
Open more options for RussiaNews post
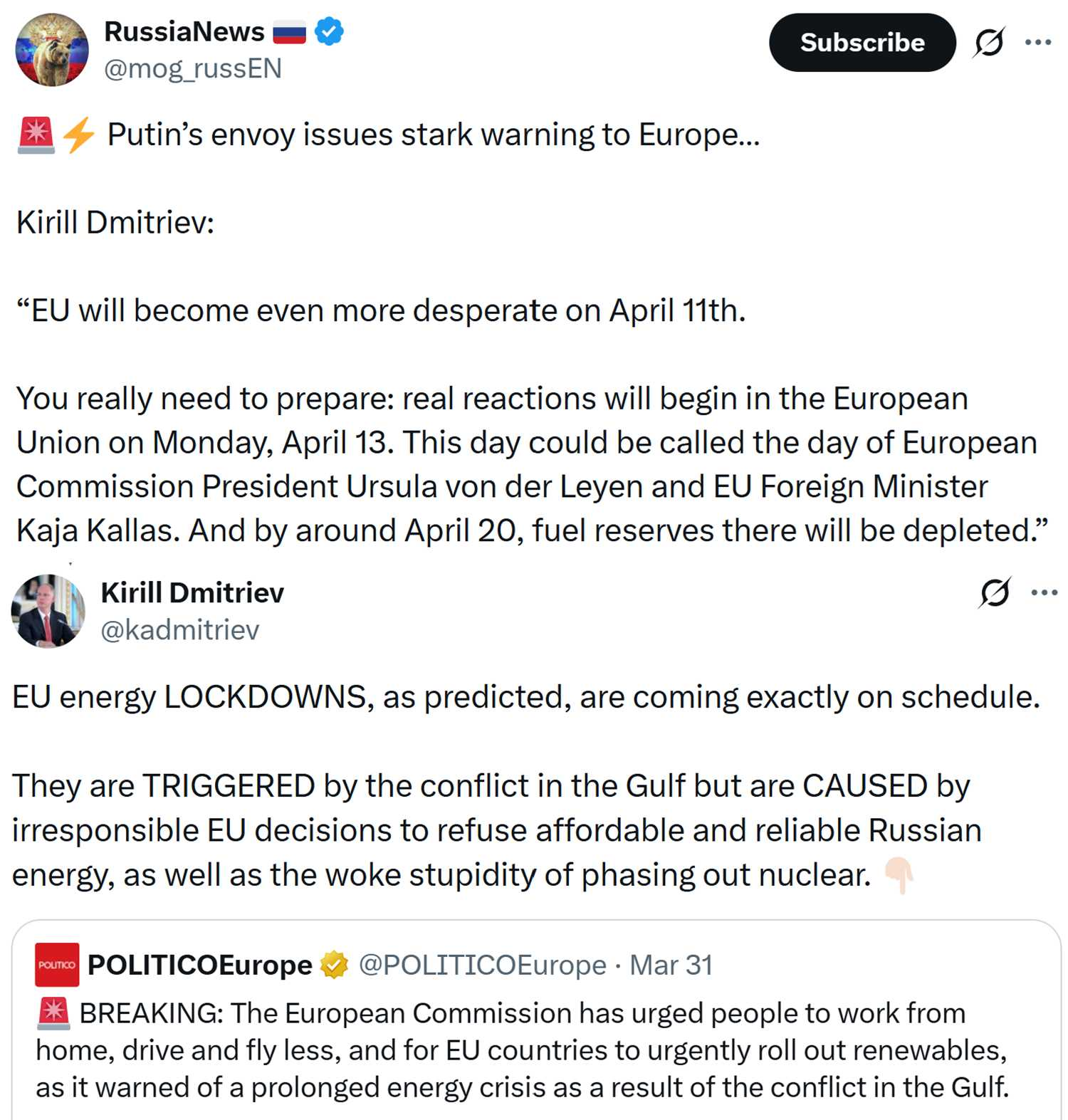(1038, 43)
